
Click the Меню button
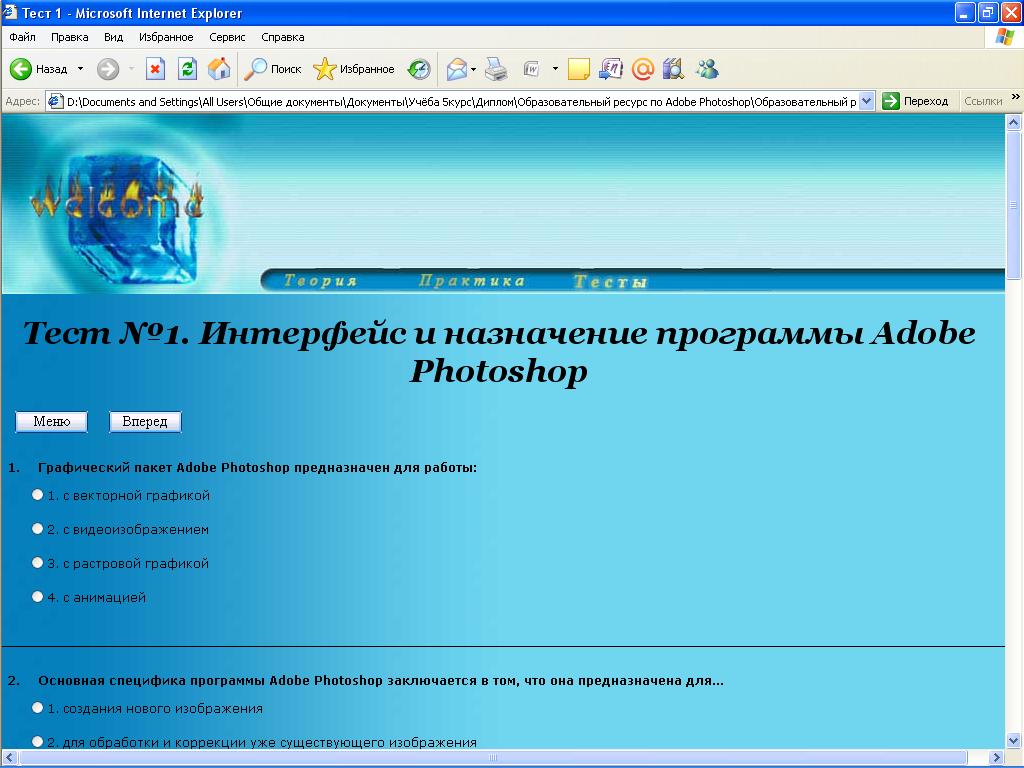point(52,422)
